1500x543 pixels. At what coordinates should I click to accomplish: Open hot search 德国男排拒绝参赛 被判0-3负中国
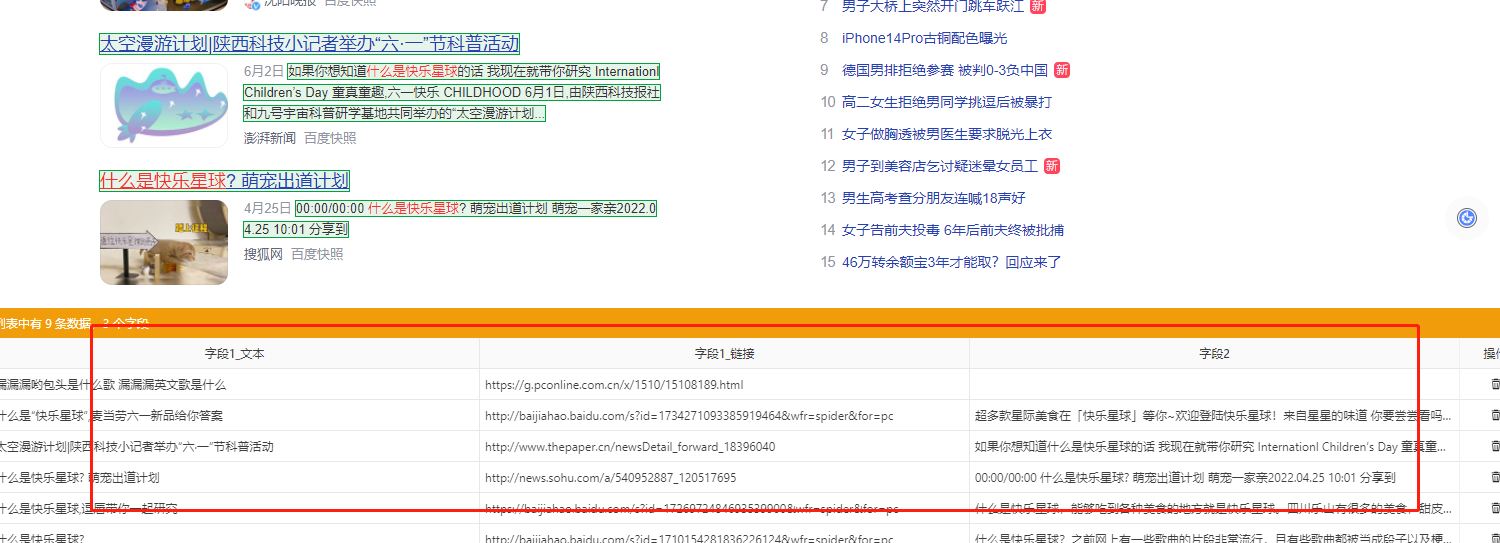[945, 70]
